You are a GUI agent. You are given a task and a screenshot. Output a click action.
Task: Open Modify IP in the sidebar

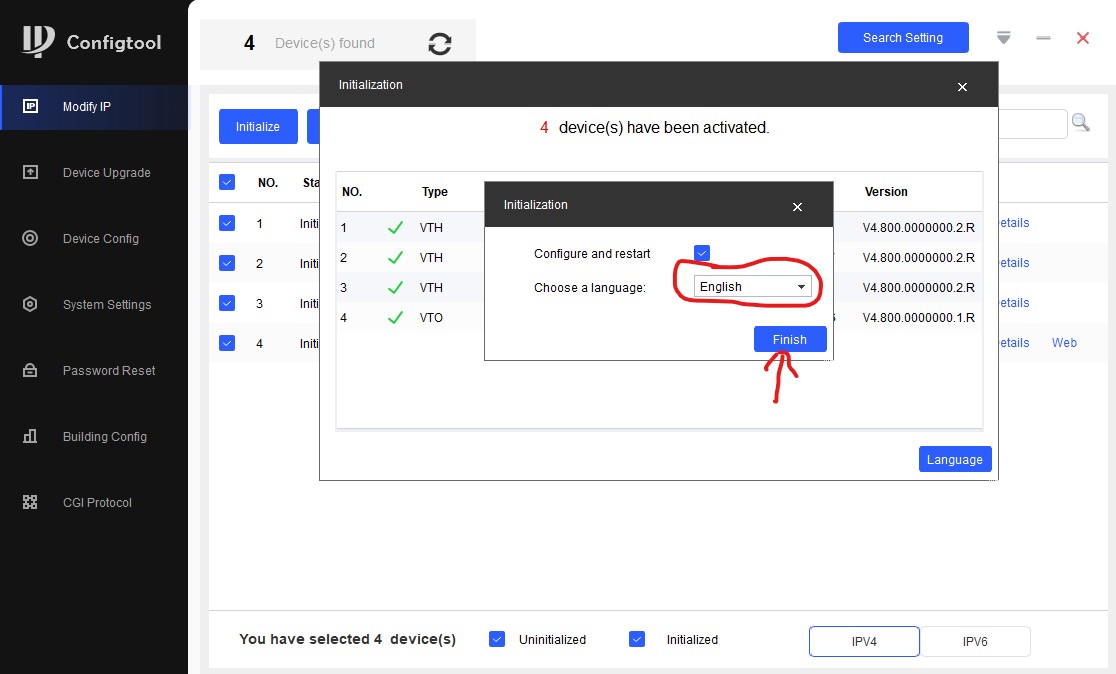point(87,107)
